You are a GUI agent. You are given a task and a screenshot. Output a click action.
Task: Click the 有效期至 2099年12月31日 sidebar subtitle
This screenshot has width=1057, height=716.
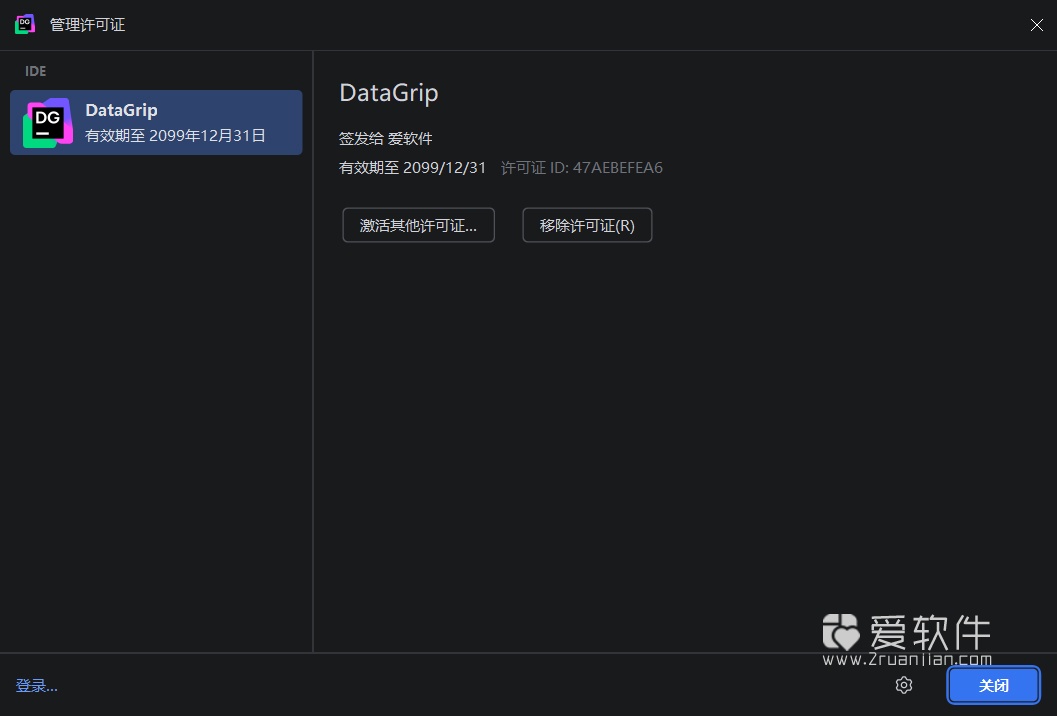[175, 135]
